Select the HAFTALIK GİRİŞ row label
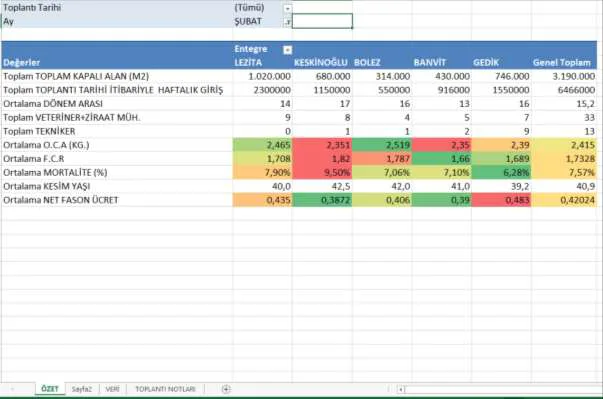The height and width of the screenshot is (399, 603). [x=117, y=90]
